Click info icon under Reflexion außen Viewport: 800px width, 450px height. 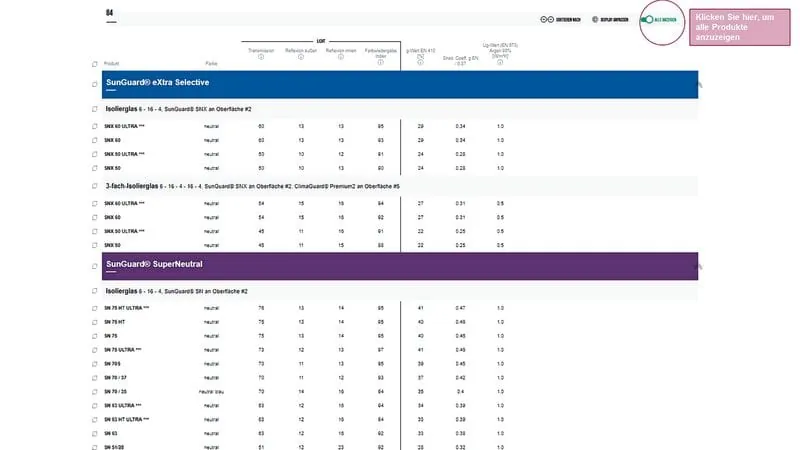(301, 57)
